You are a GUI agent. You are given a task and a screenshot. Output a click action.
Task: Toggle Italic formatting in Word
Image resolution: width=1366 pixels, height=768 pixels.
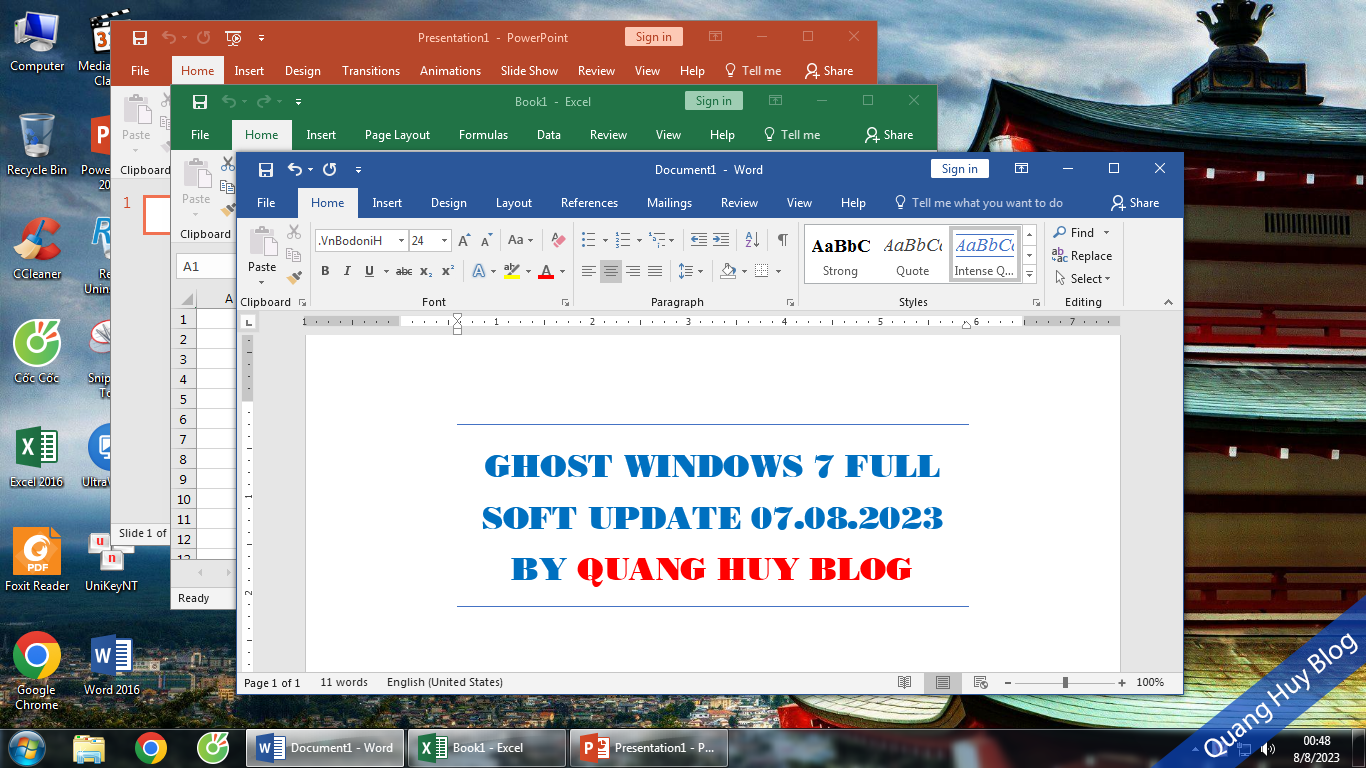point(347,271)
